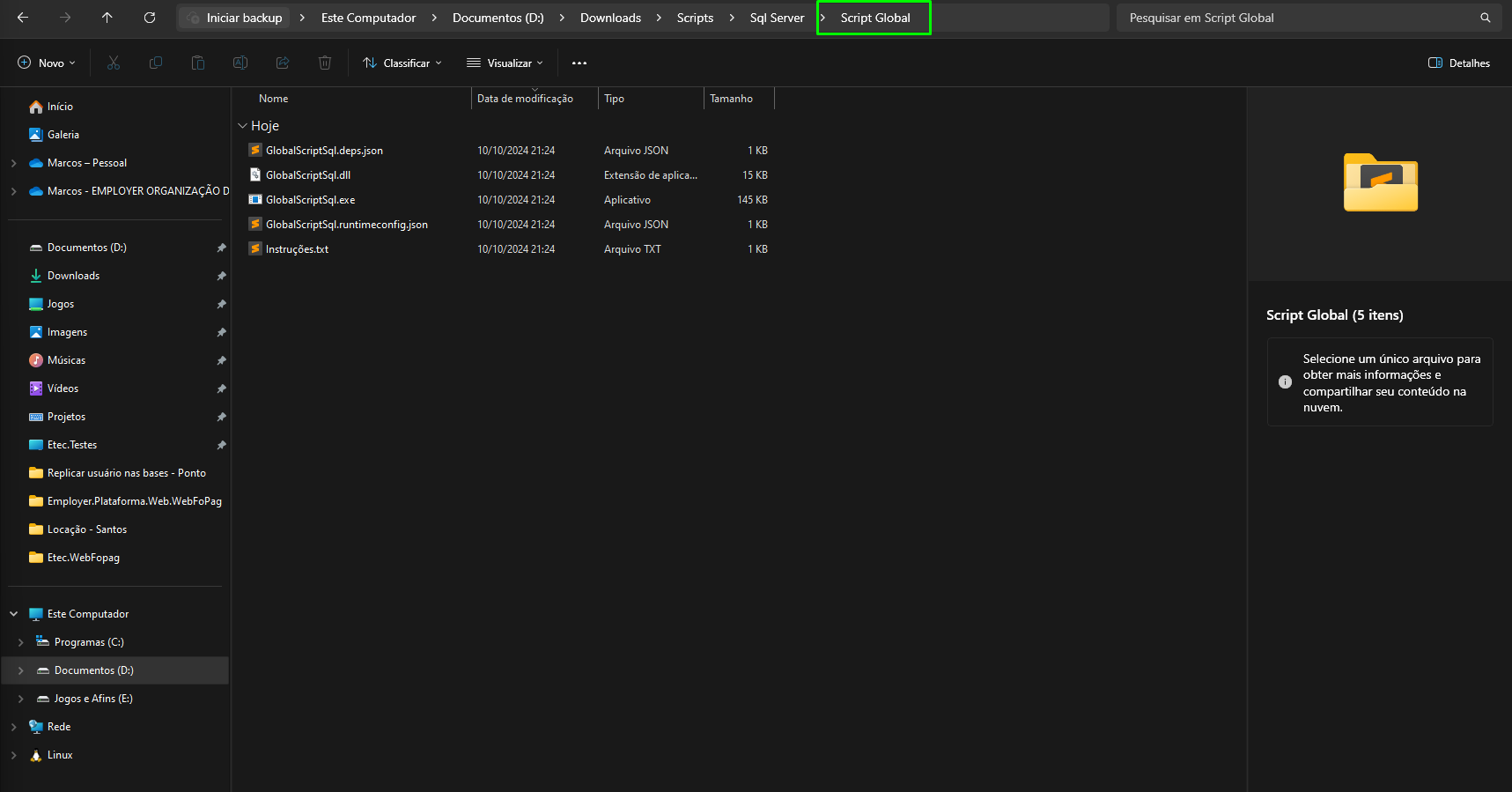1512x792 pixels.
Task: Refresh the folder with the reload icon
Action: click(150, 18)
